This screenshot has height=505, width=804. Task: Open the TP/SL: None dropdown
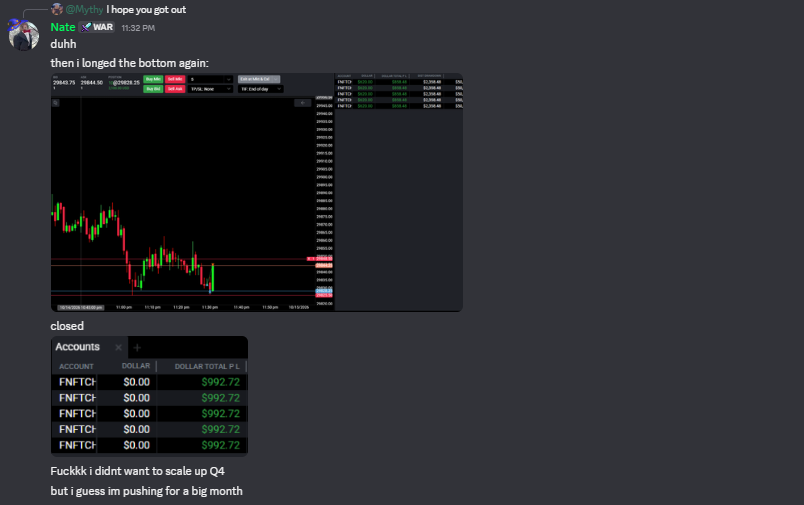(210, 89)
